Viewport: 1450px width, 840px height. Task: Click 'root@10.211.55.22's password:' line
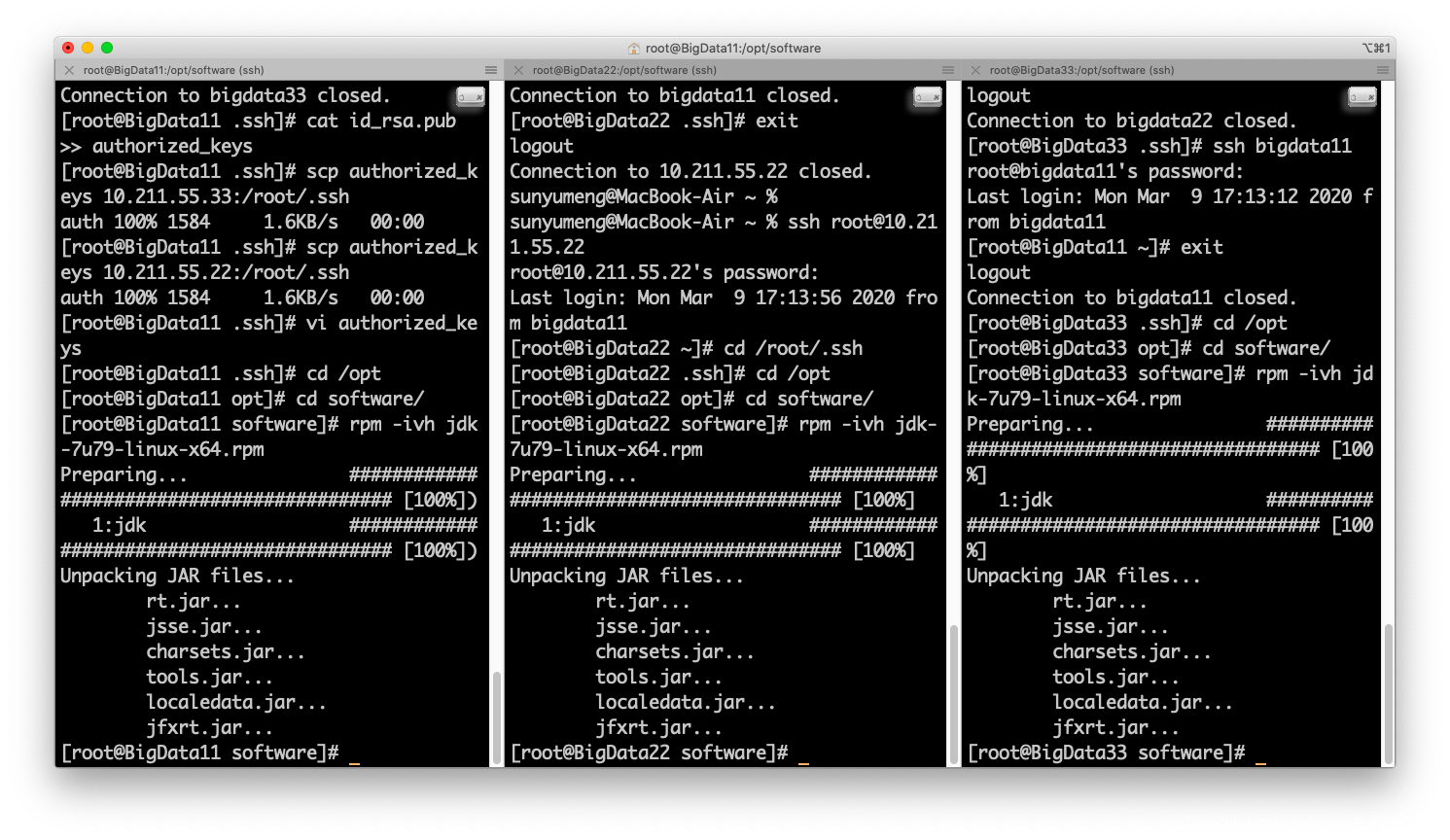664,272
